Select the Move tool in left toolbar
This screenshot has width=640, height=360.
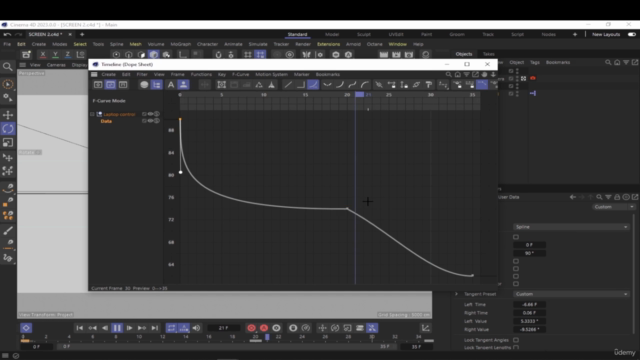tap(8, 115)
